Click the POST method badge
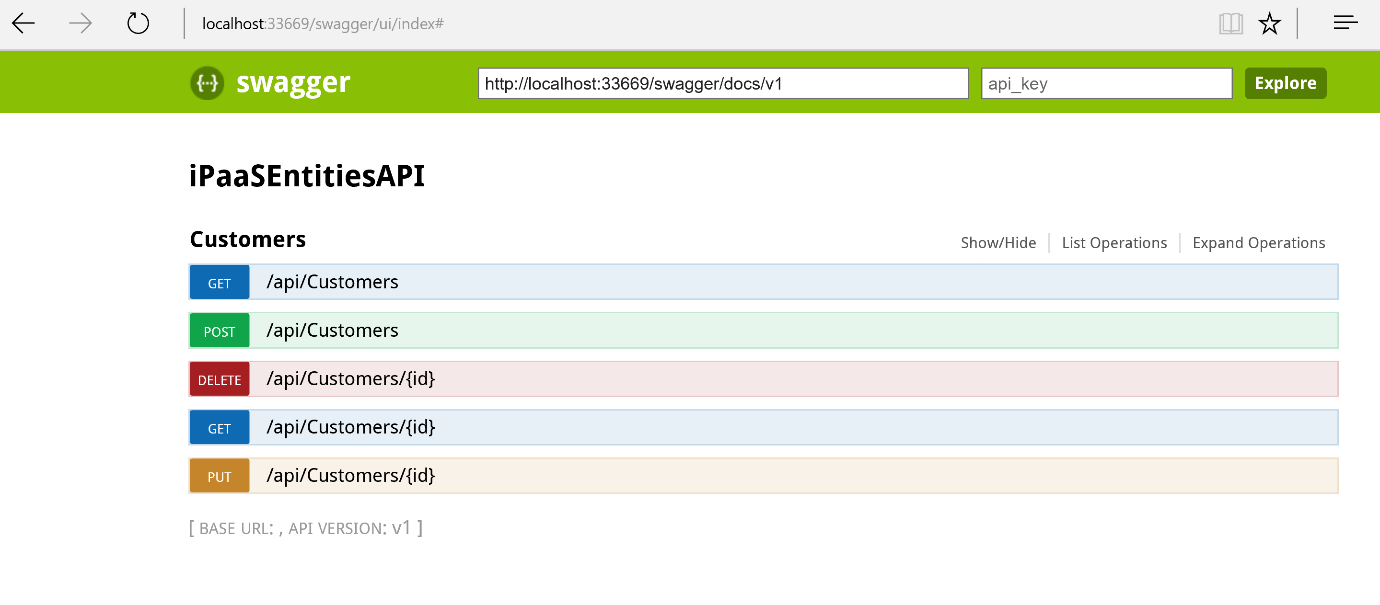Screen dimensions: 1380x605 tap(219, 331)
